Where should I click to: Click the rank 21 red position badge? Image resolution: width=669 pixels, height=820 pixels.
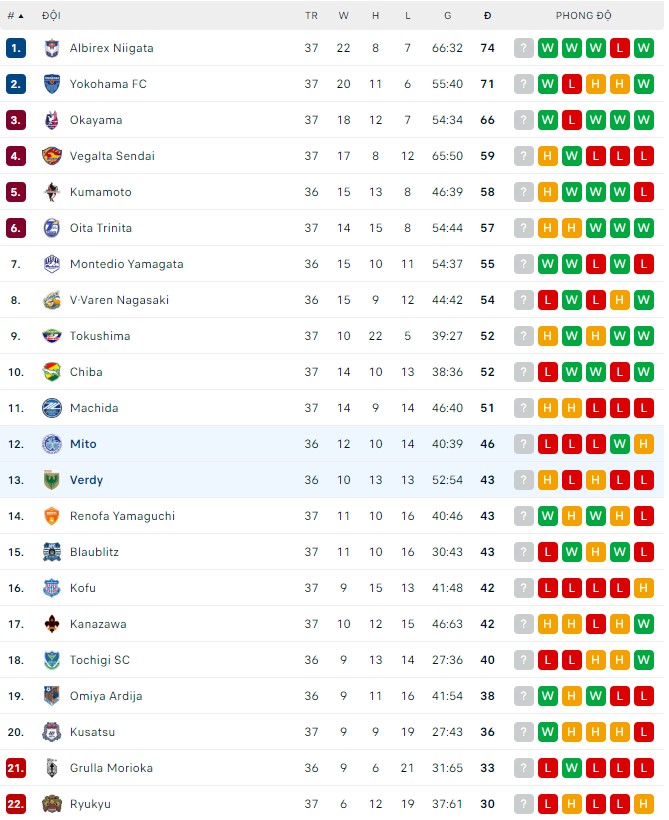(15, 768)
